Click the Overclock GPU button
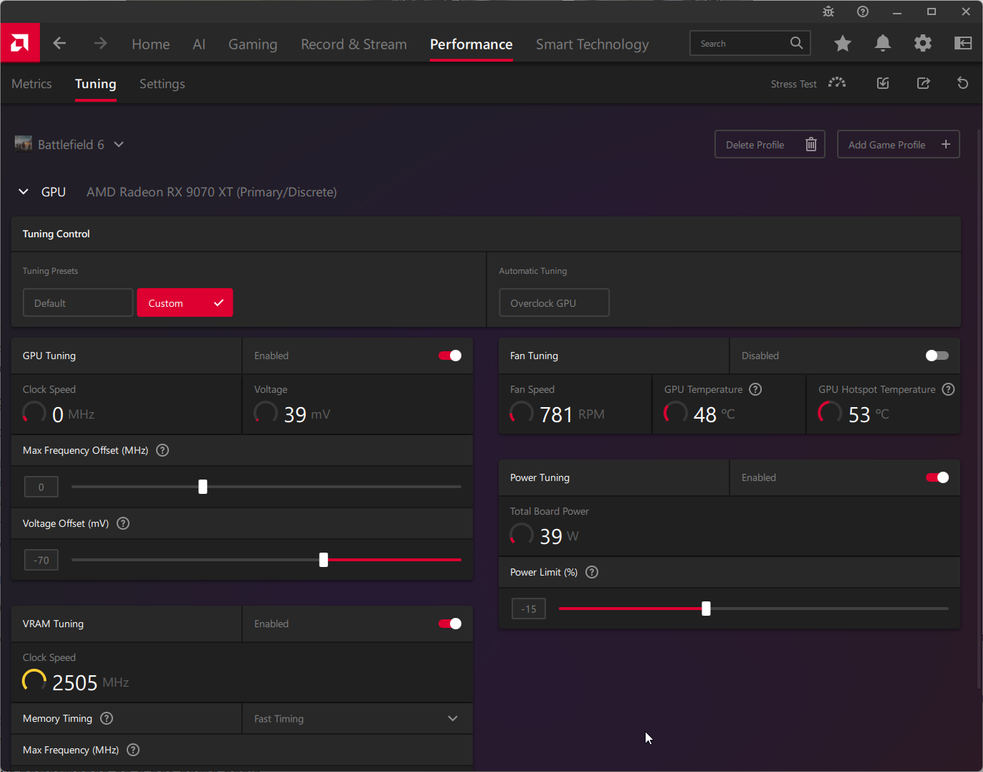 coord(554,303)
